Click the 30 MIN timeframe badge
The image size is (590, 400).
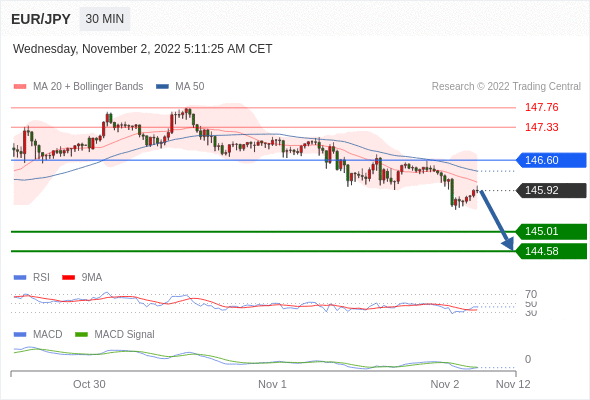tap(105, 19)
